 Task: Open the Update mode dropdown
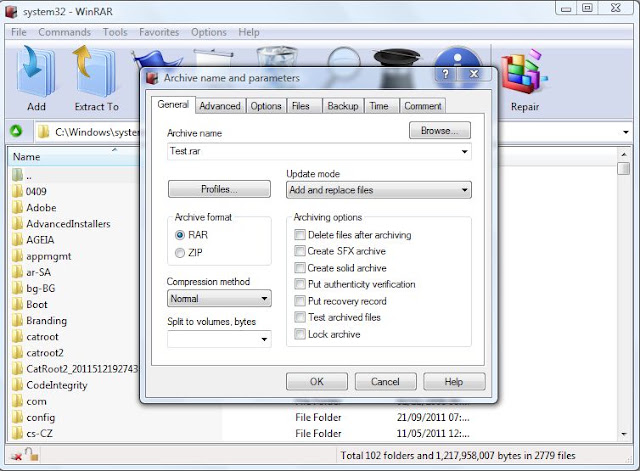(379, 190)
